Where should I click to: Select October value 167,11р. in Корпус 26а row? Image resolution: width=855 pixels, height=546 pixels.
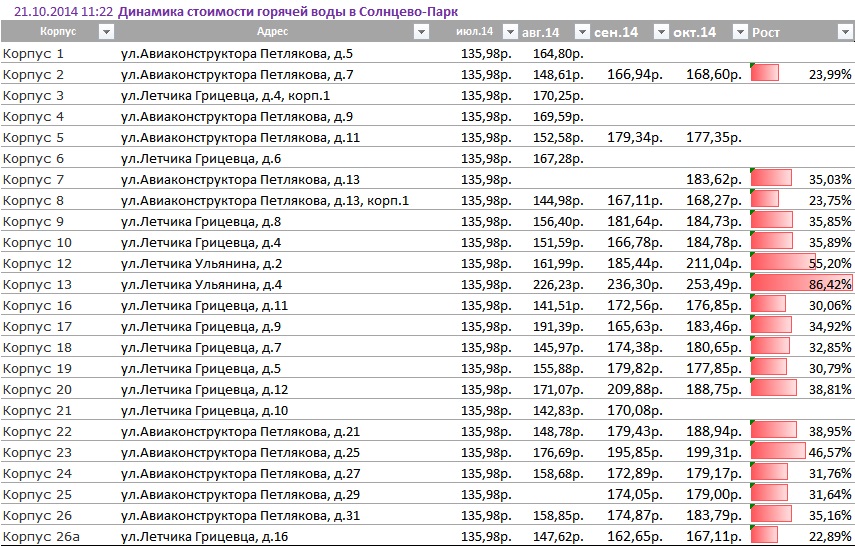point(714,536)
